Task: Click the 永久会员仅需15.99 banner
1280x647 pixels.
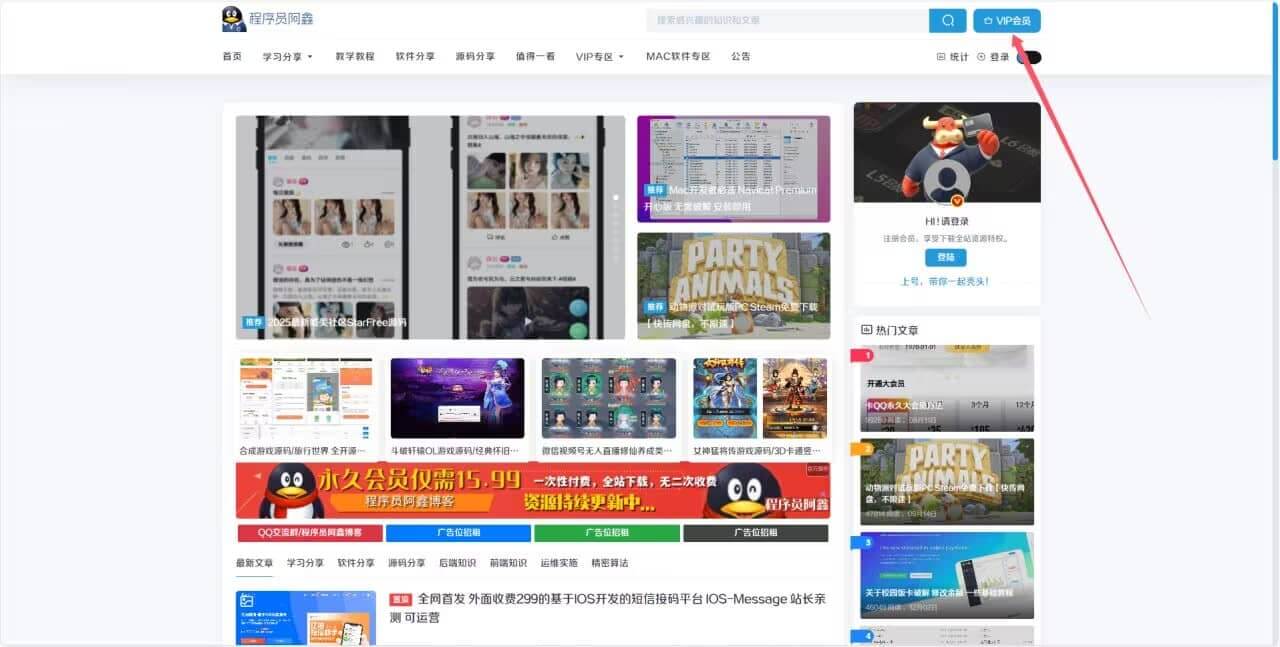Action: pos(533,490)
